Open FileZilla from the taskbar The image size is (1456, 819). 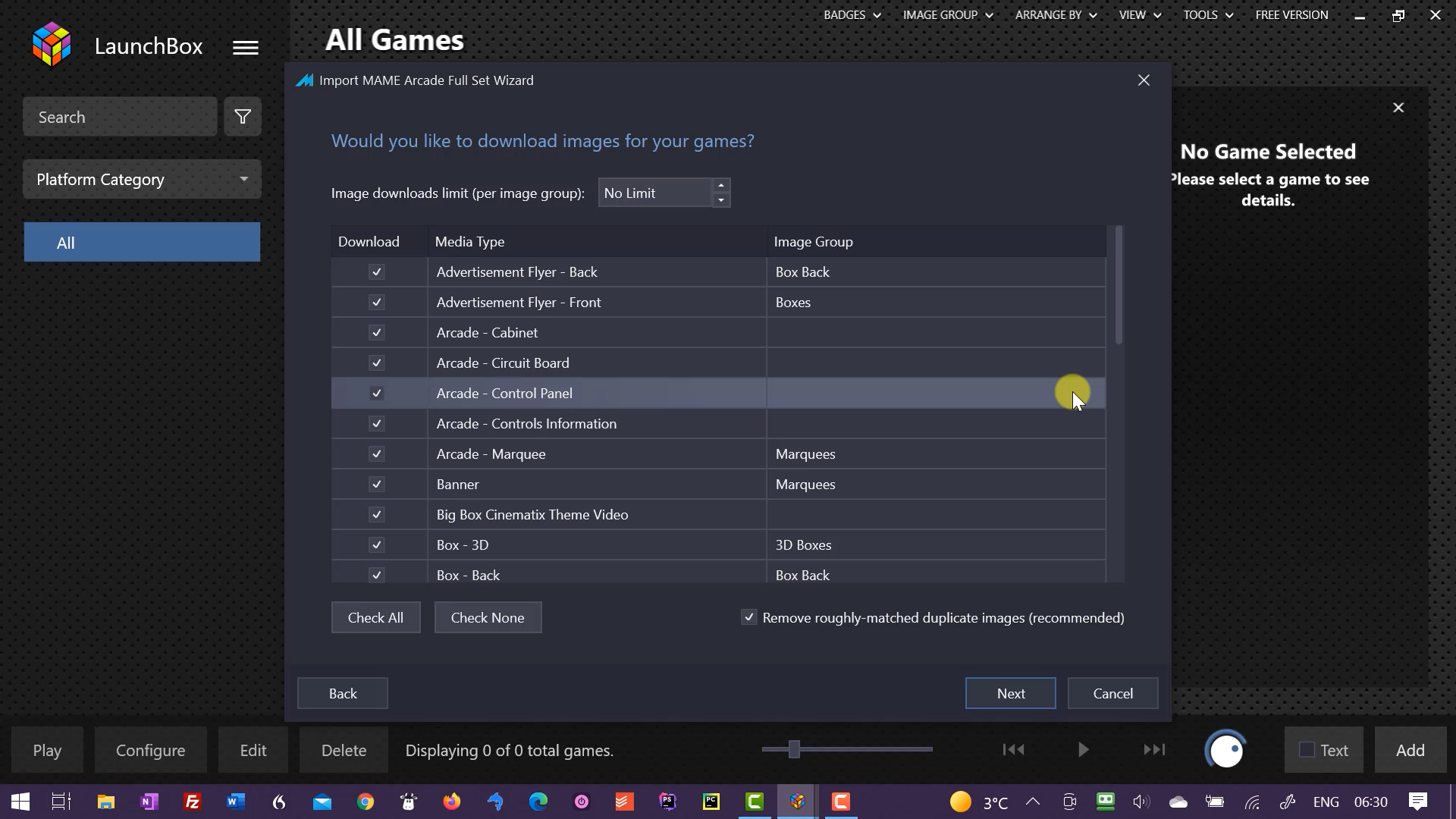point(193,802)
